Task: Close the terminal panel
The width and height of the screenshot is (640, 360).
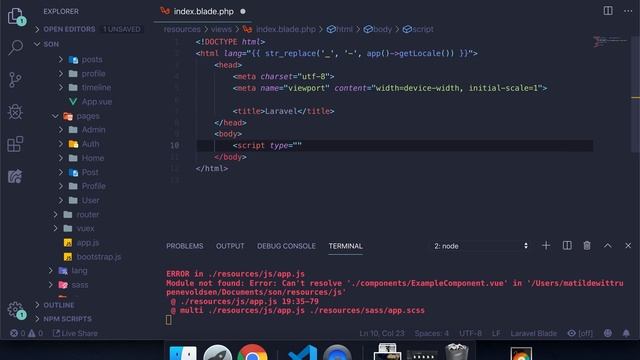Action: point(628,246)
